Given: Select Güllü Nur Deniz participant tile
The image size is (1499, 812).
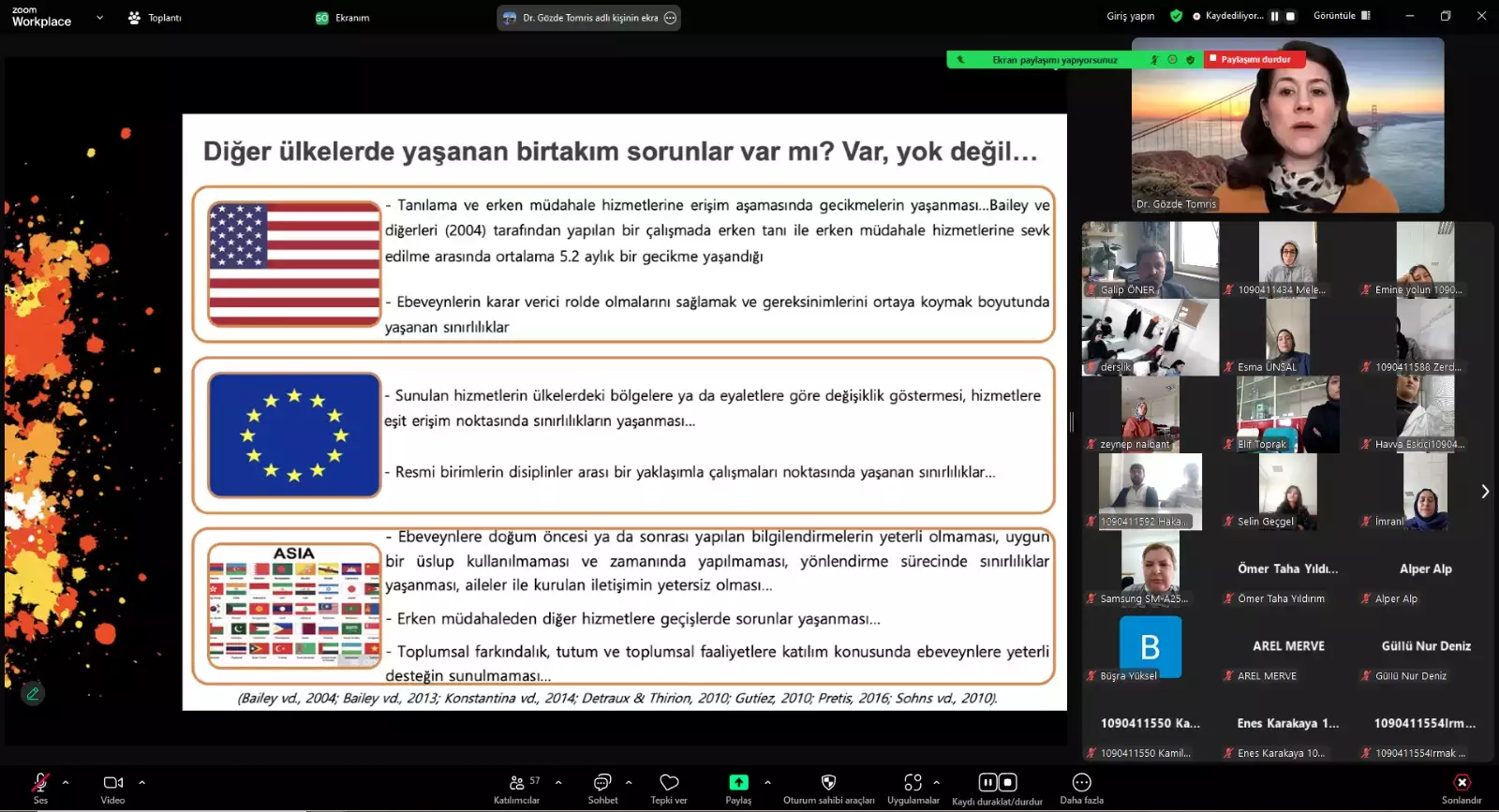Looking at the screenshot, I should point(1425,646).
